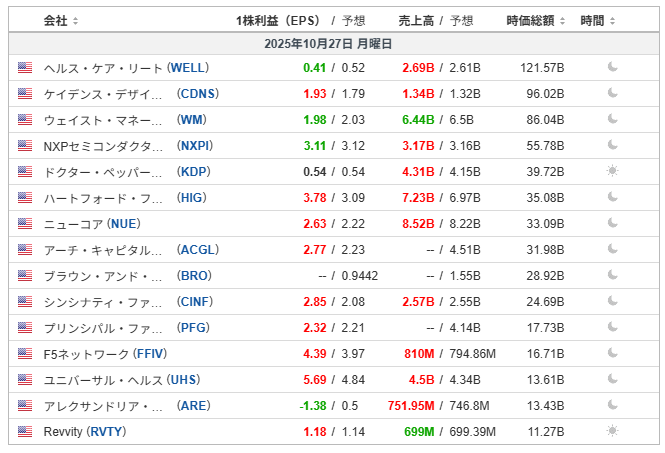Click the moon icon in the FFIV row
665x453 pixels.
(x=613, y=353)
